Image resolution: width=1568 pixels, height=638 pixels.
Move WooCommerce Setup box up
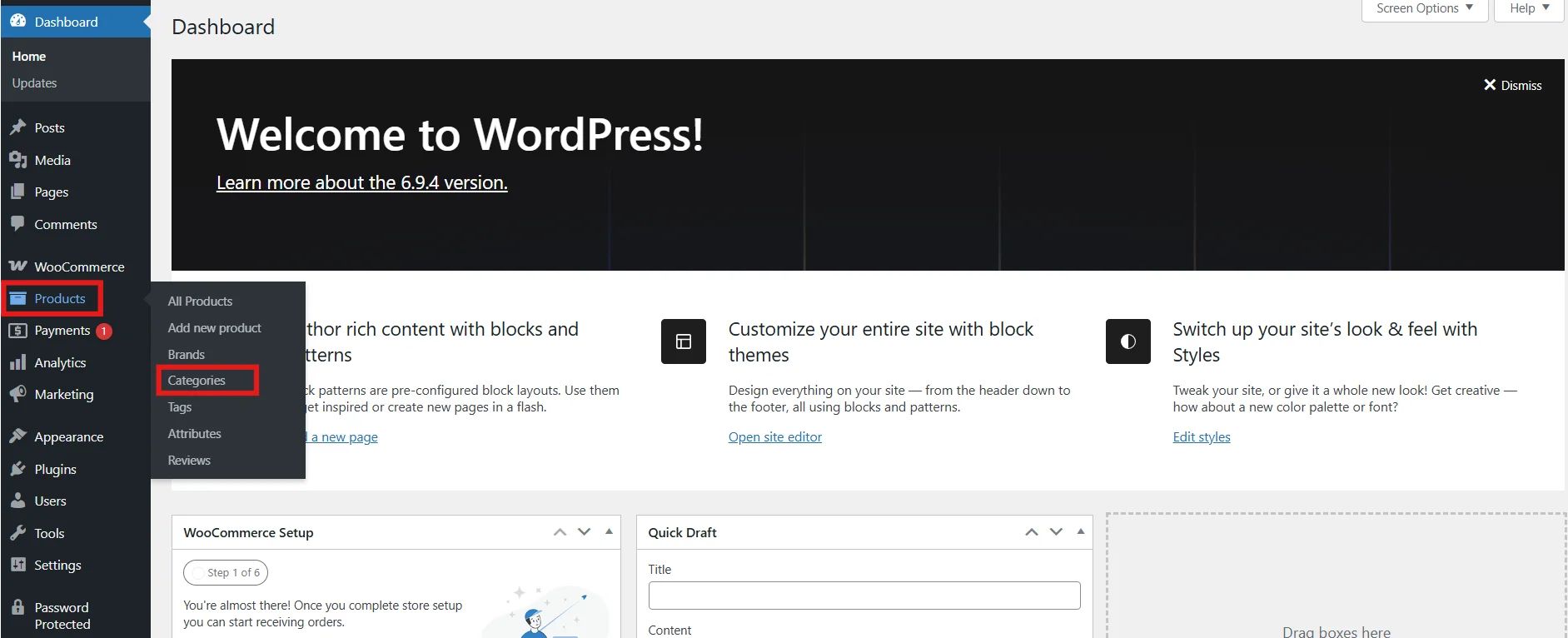(x=560, y=532)
